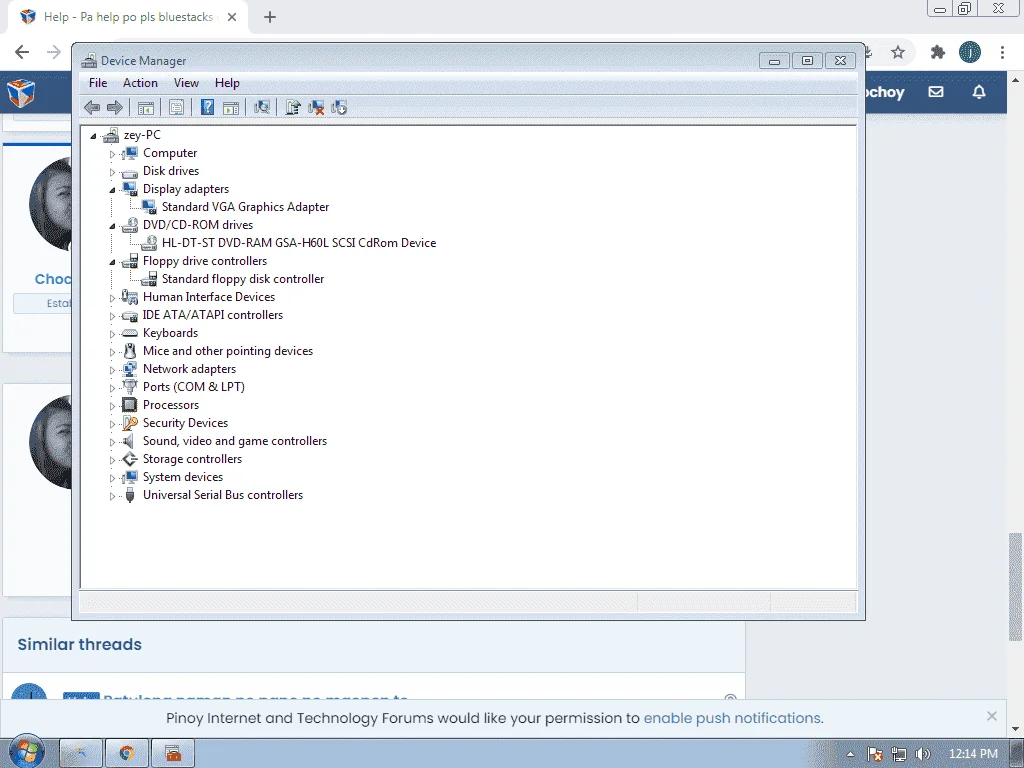
Task: Click the browser page vertical scrollbar thumb
Action: (1015, 586)
